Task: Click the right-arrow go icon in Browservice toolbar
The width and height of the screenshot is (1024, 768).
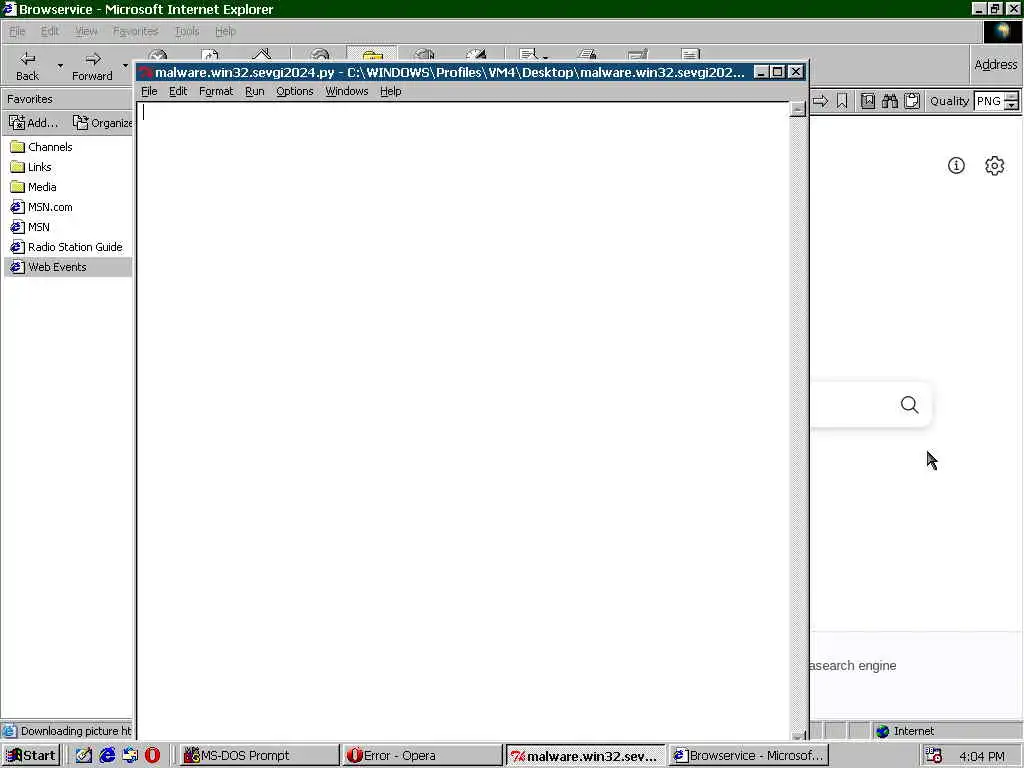Action: pyautogui.click(x=820, y=101)
